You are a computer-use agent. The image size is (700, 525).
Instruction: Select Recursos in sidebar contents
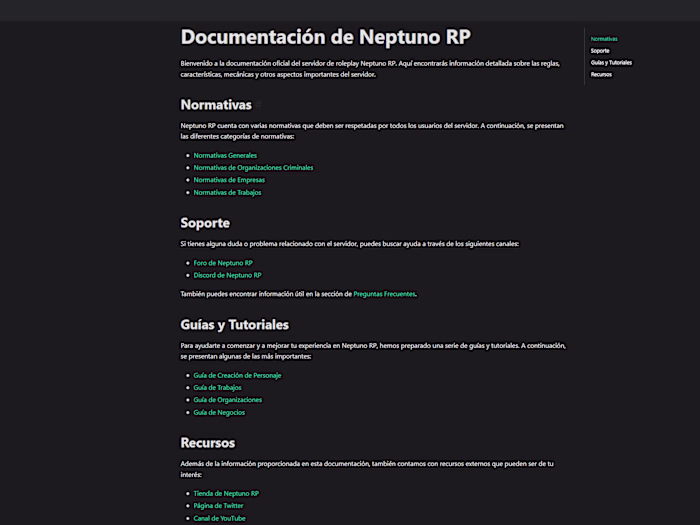[x=601, y=75]
